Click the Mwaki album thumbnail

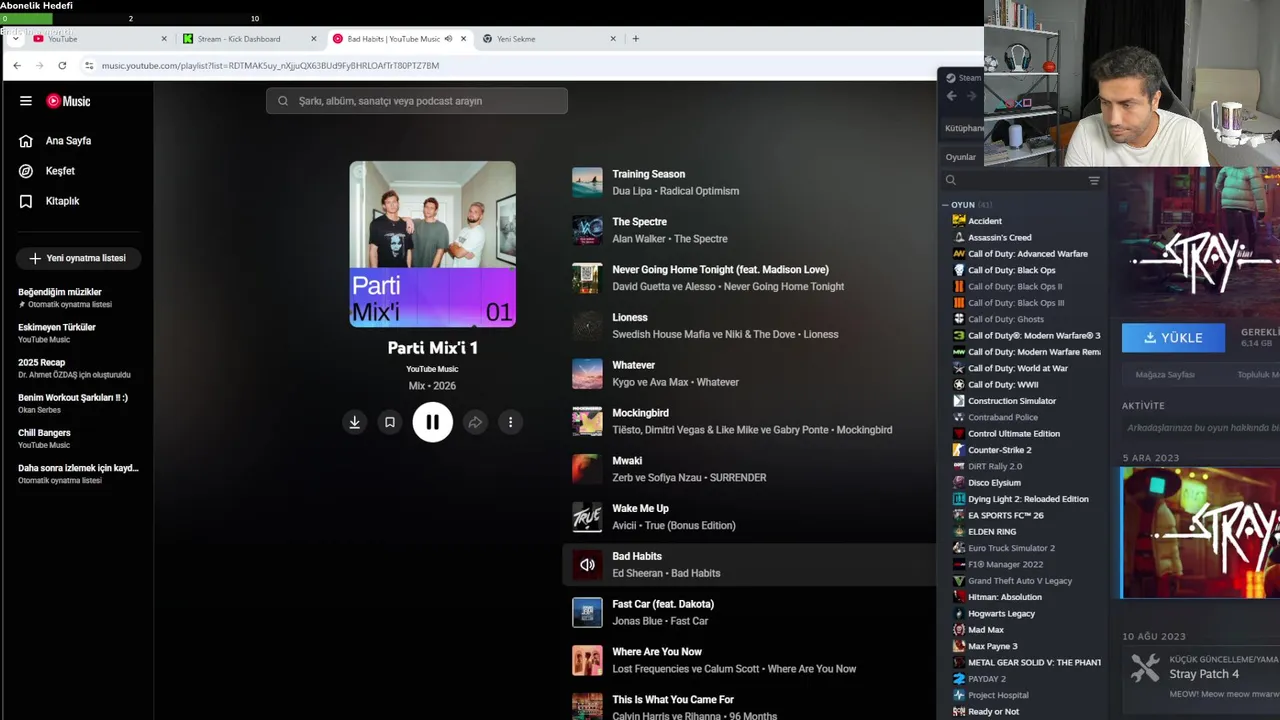click(x=587, y=469)
